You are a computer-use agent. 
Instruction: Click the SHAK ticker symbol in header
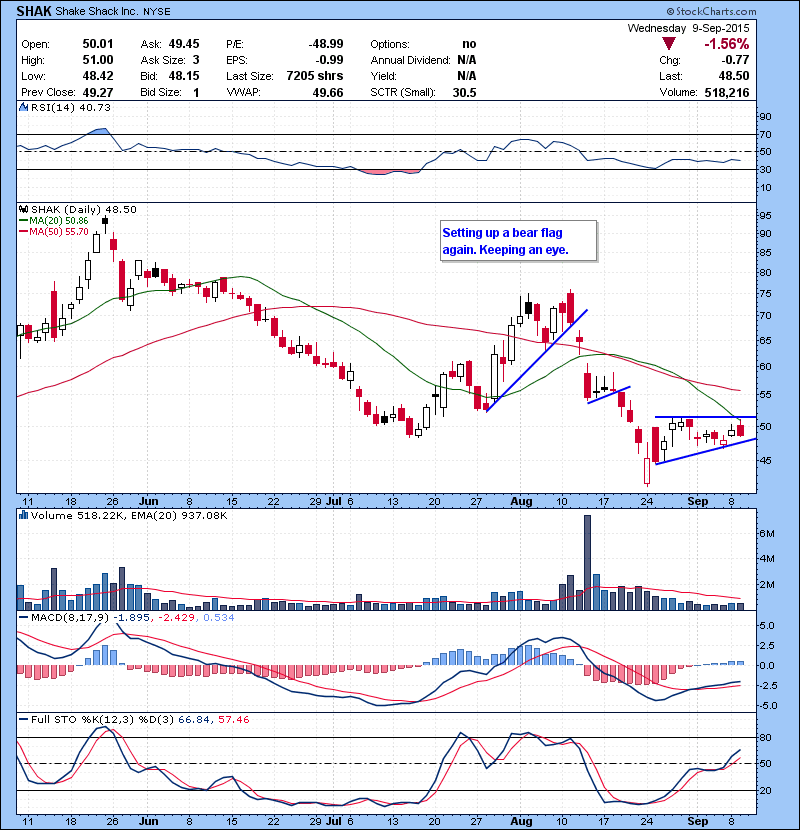tap(31, 12)
